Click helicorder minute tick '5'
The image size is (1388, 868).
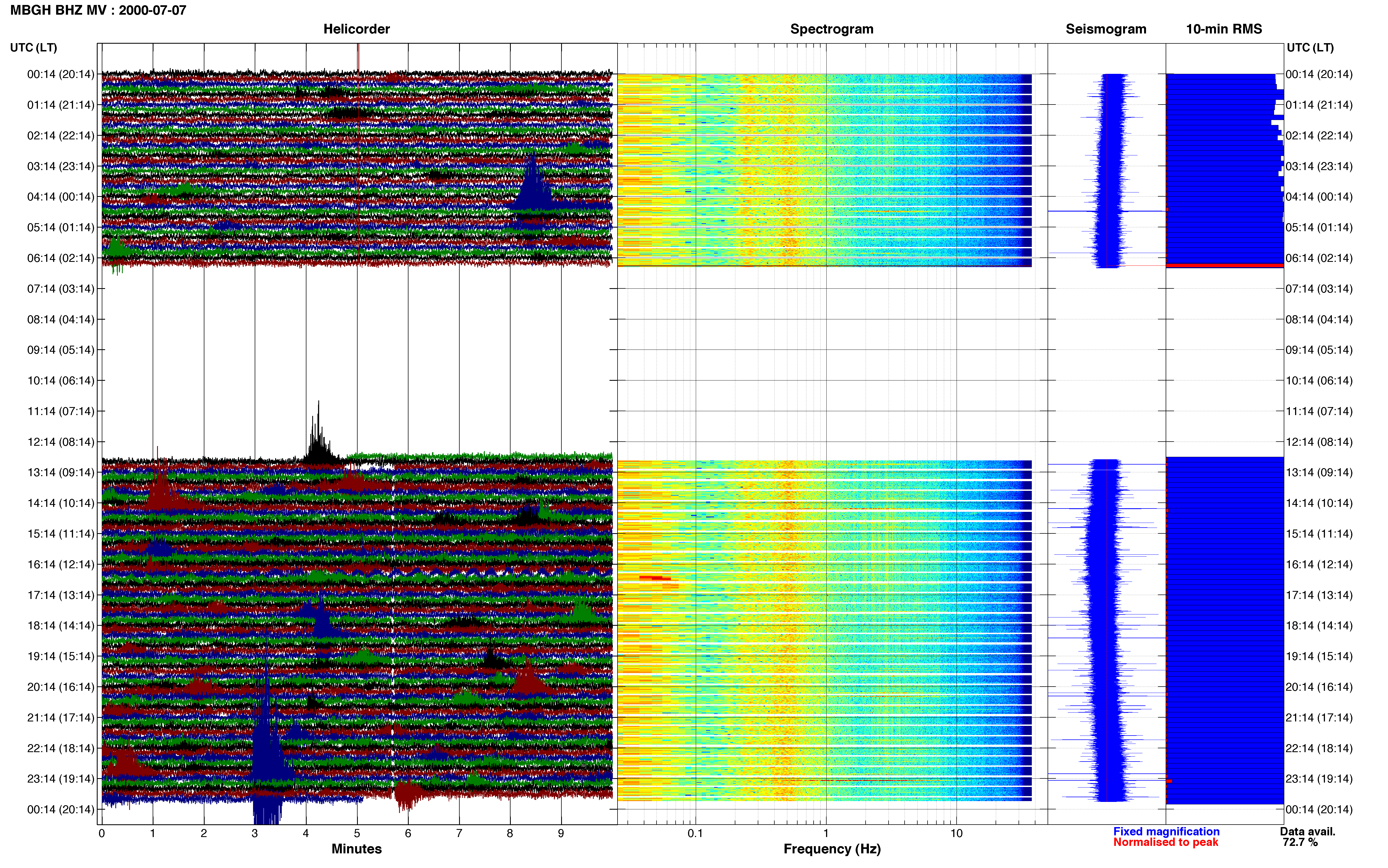[357, 833]
